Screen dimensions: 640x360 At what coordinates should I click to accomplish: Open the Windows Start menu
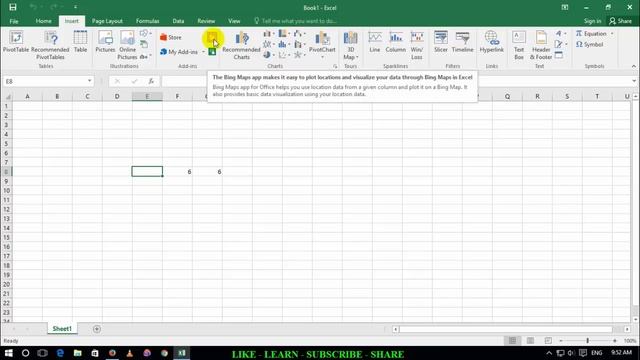[9, 353]
